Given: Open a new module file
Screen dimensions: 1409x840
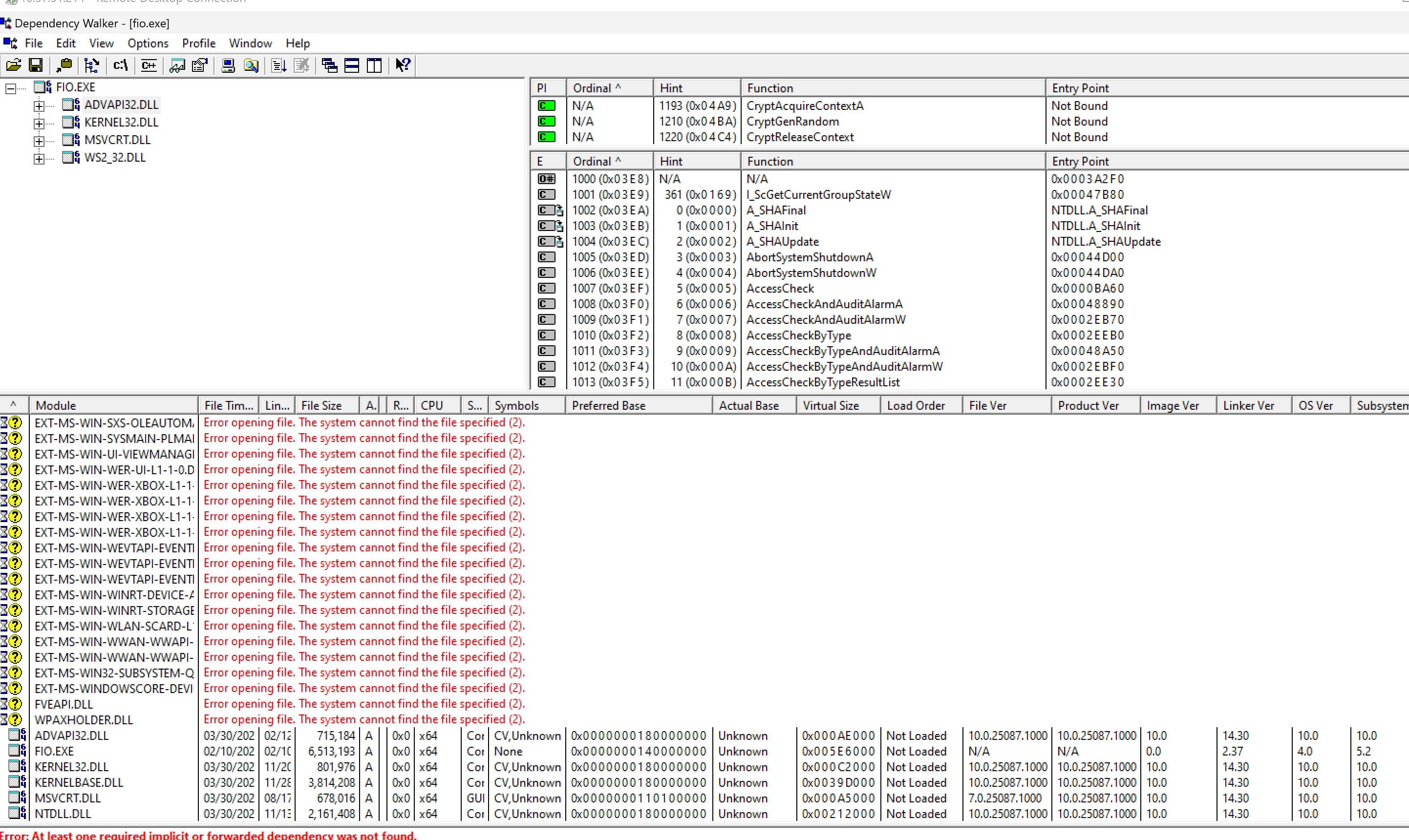Looking at the screenshot, I should click(12, 65).
